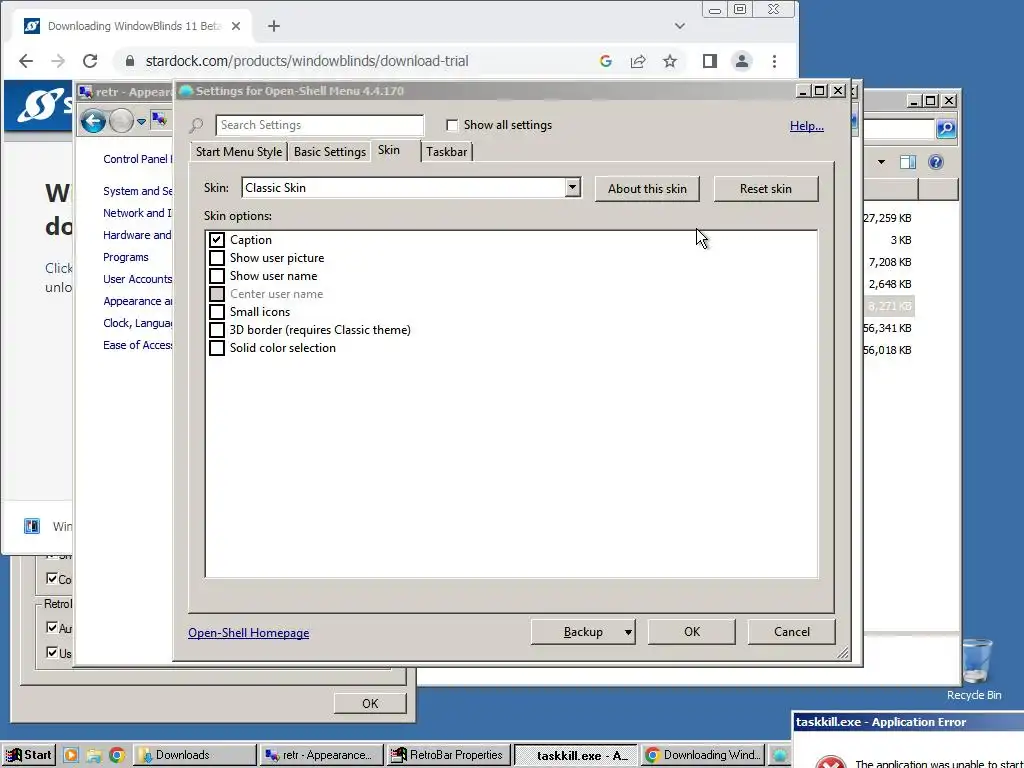The height and width of the screenshot is (768, 1024).
Task: Confirm Open-Shell settings with OK
Action: pos(692,632)
